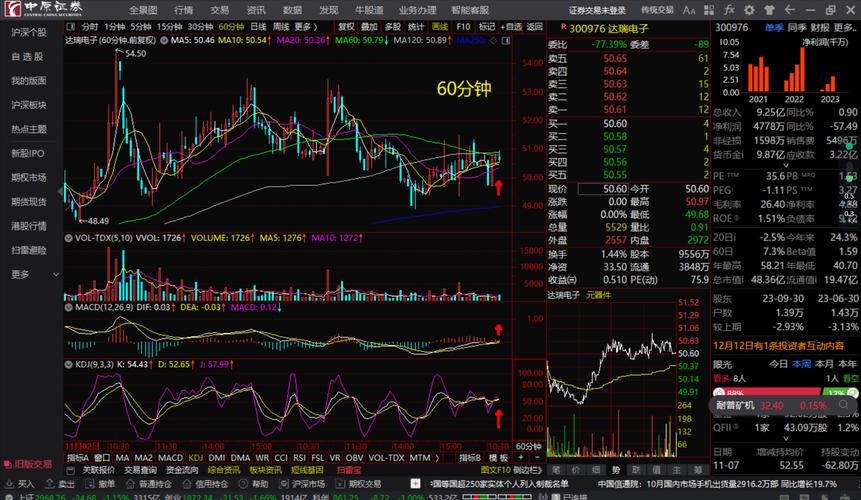Viewport: 861px width, 500px height.
Task: Open the settings gear icon
Action: (749, 10)
